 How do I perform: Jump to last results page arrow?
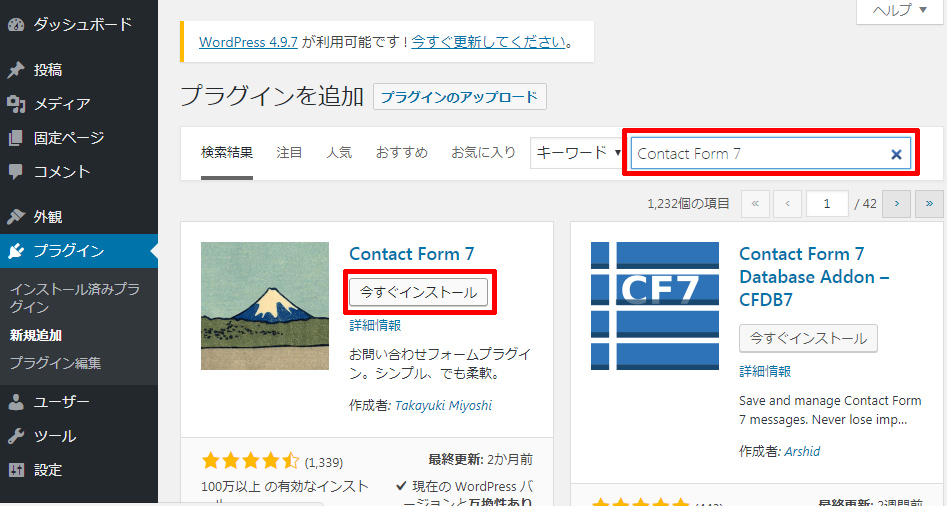click(x=929, y=203)
